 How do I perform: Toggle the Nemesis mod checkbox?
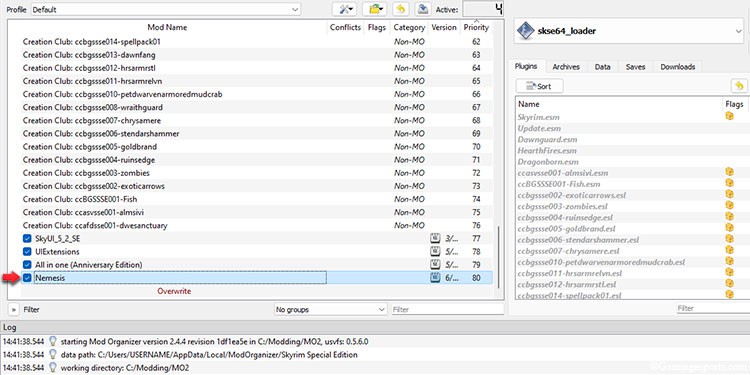(x=27, y=277)
